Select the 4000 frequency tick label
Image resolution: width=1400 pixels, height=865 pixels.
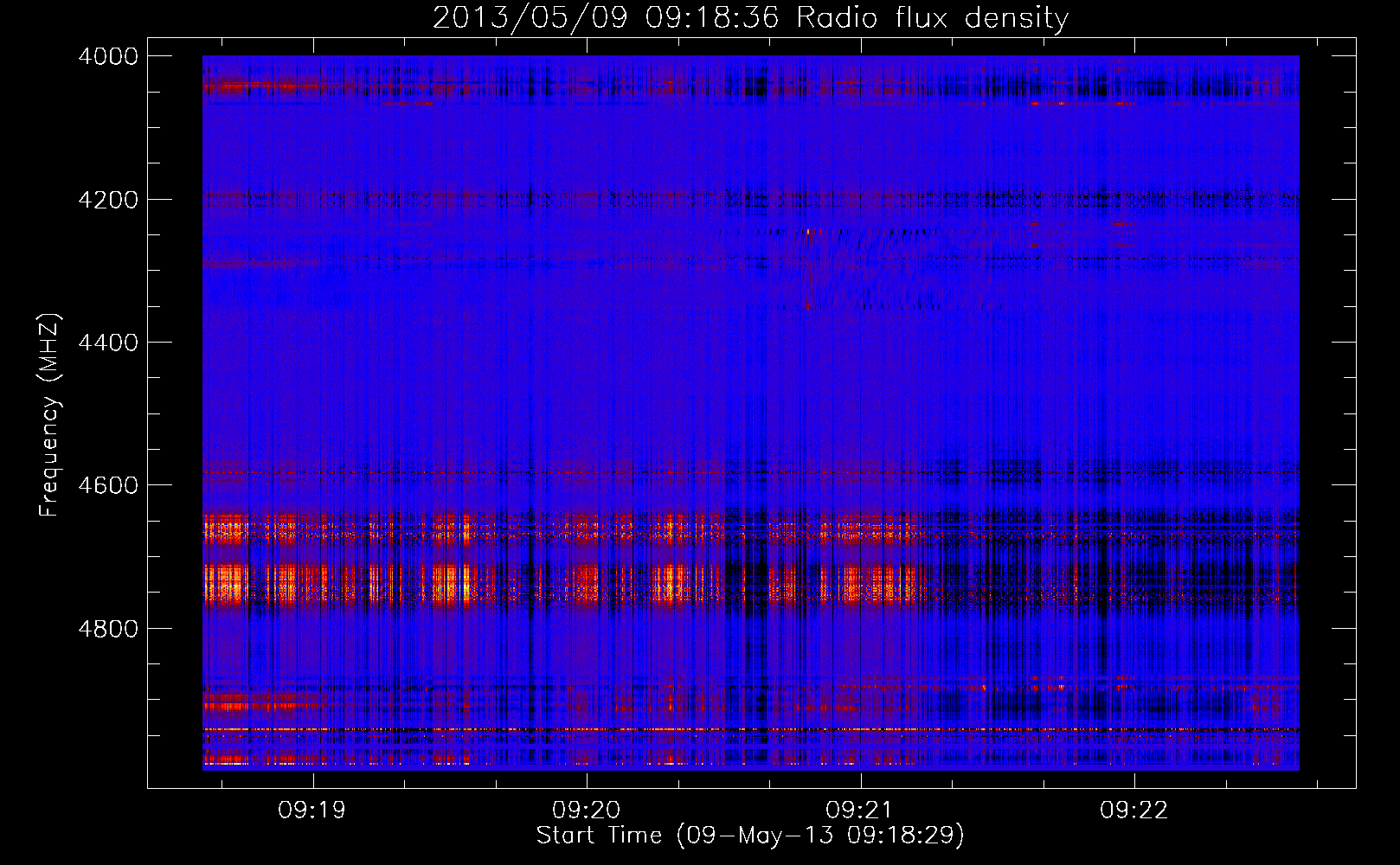tap(108, 56)
